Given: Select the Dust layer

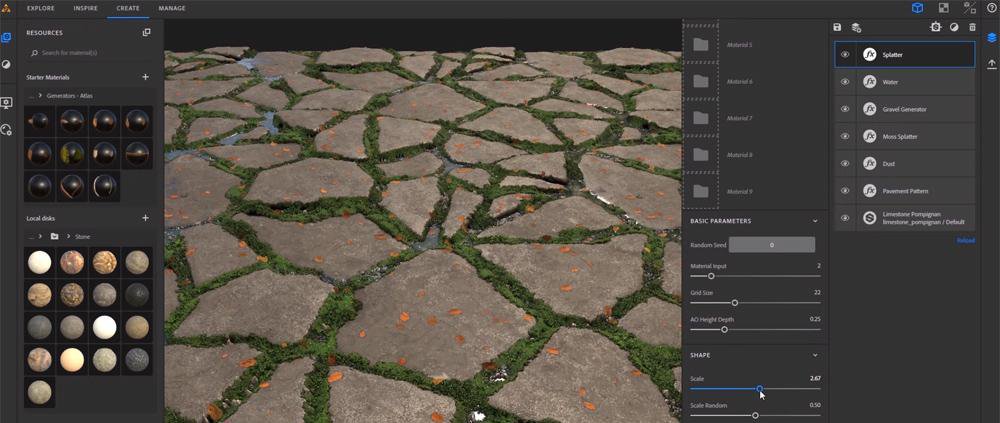Looking at the screenshot, I should tap(904, 163).
